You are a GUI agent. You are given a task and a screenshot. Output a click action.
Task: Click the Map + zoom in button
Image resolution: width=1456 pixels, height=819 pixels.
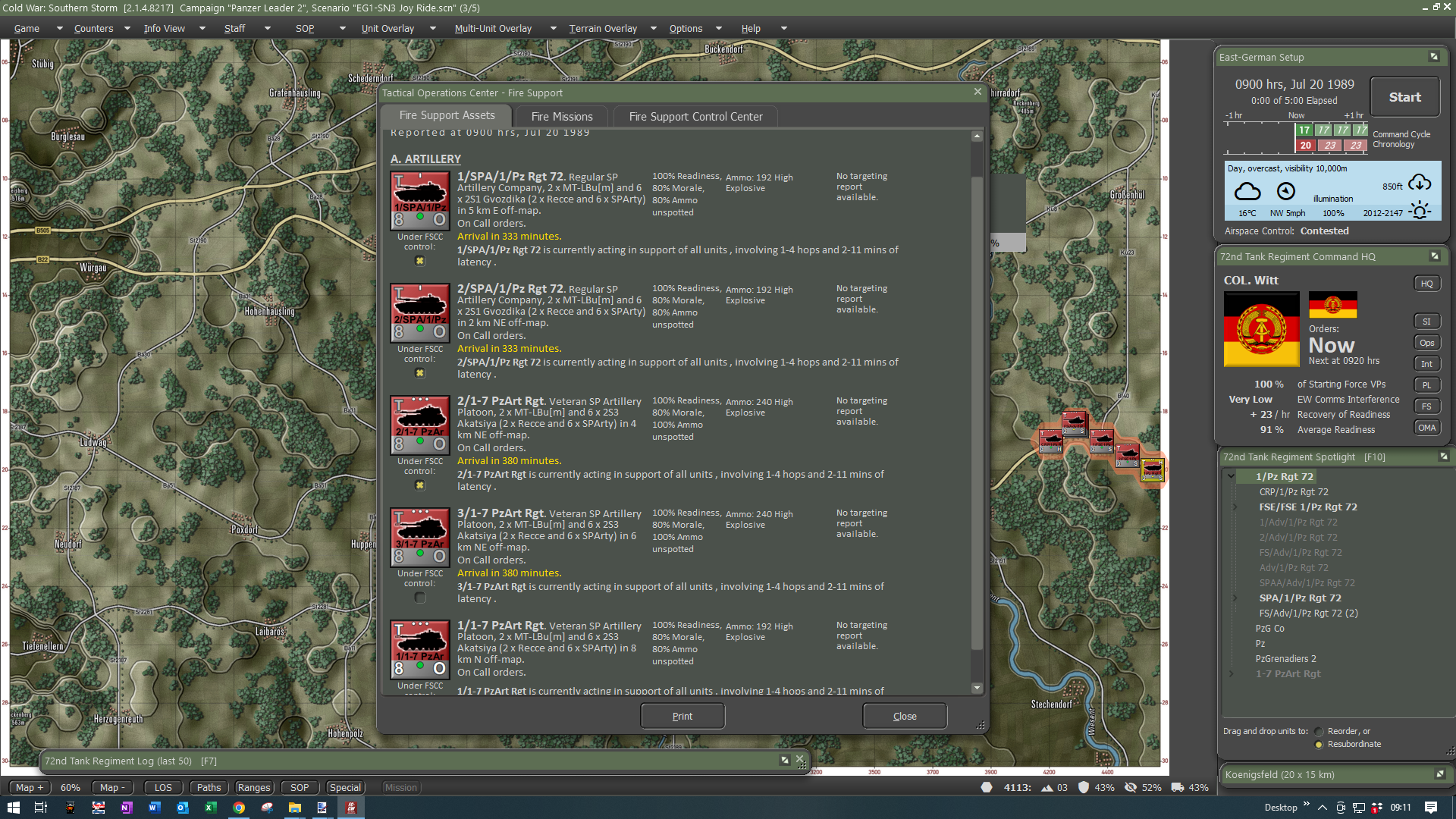coord(30,787)
